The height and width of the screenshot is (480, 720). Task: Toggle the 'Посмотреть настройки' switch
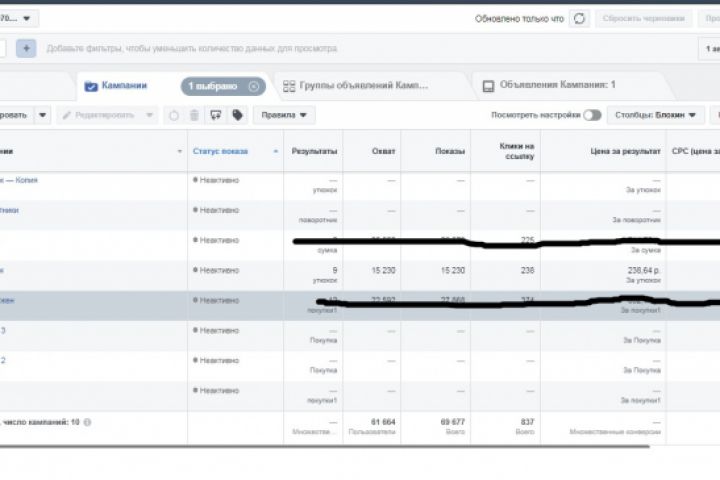tap(592, 115)
